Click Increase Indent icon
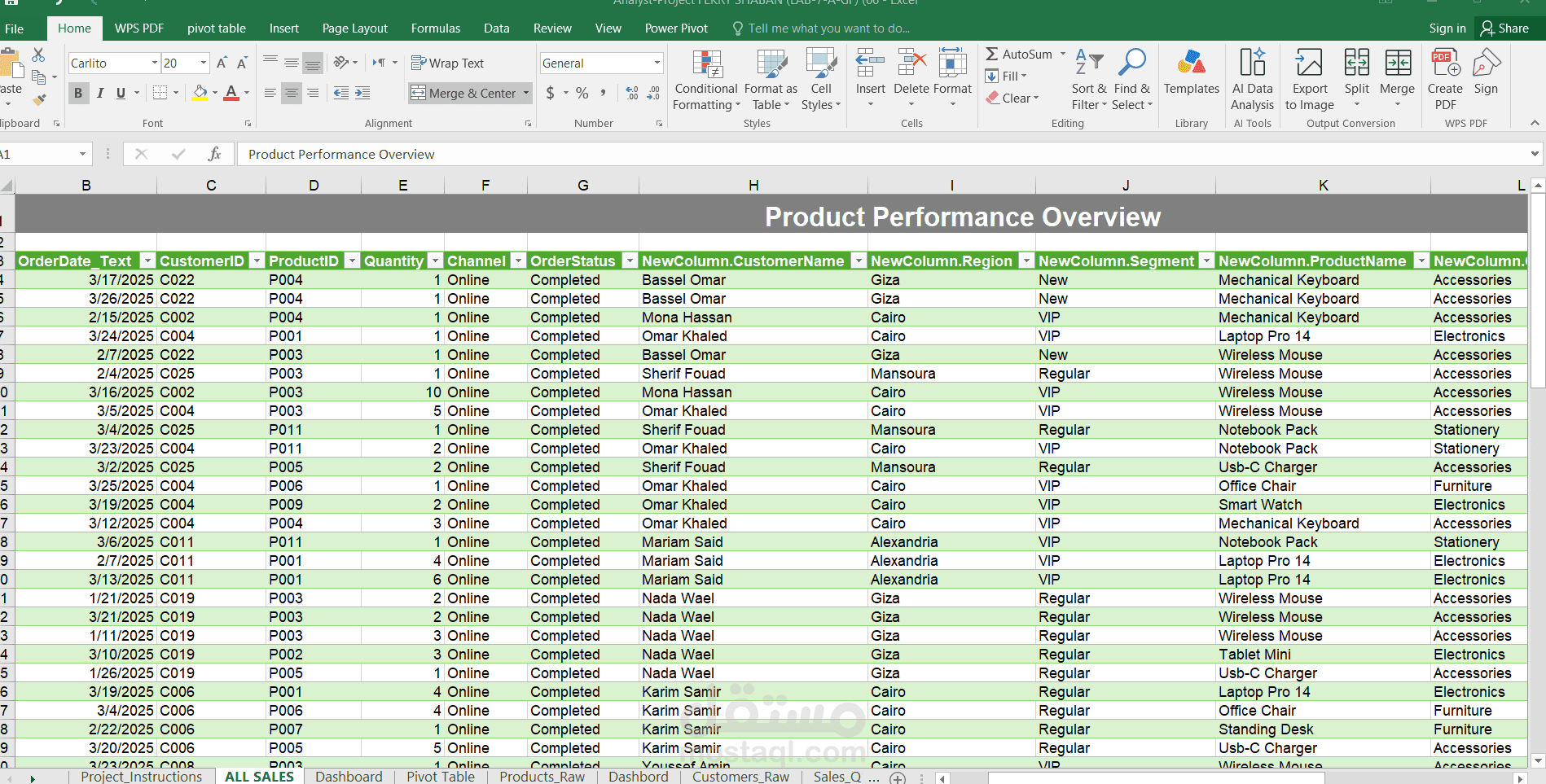1546x784 pixels. (x=362, y=93)
